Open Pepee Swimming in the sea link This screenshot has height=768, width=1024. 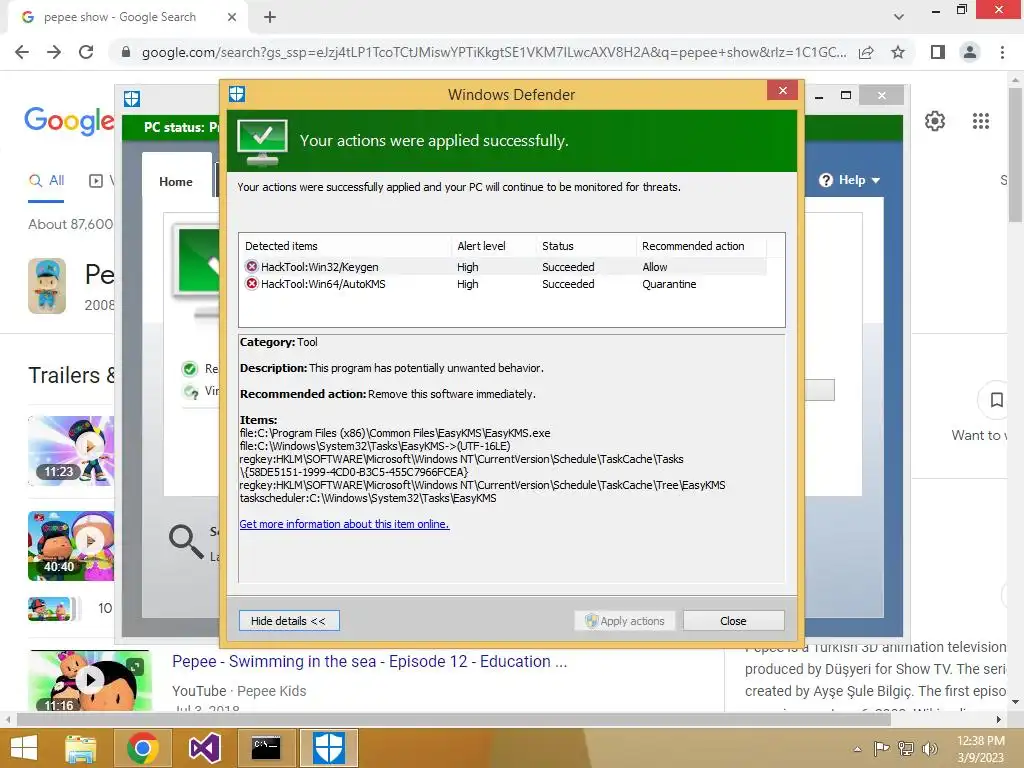coord(369,662)
